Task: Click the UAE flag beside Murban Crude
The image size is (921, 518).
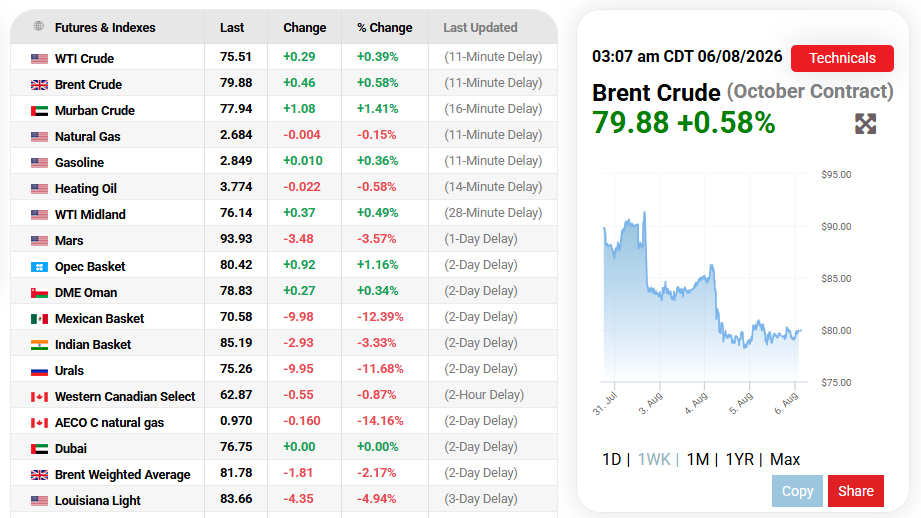Action: [39, 111]
